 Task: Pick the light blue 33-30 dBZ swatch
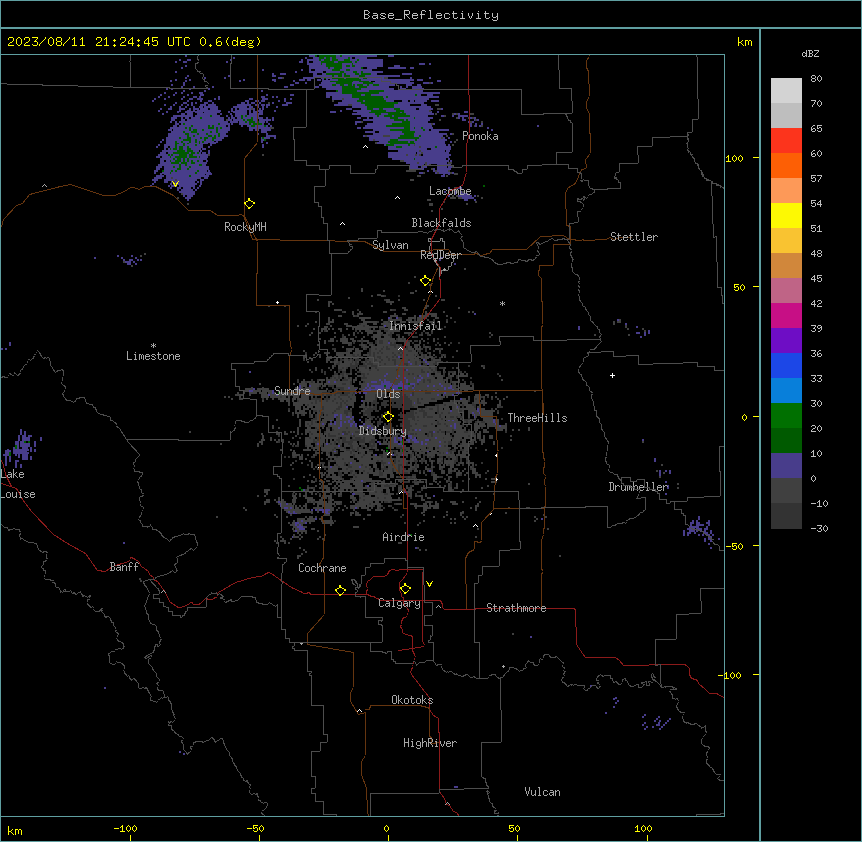point(786,391)
